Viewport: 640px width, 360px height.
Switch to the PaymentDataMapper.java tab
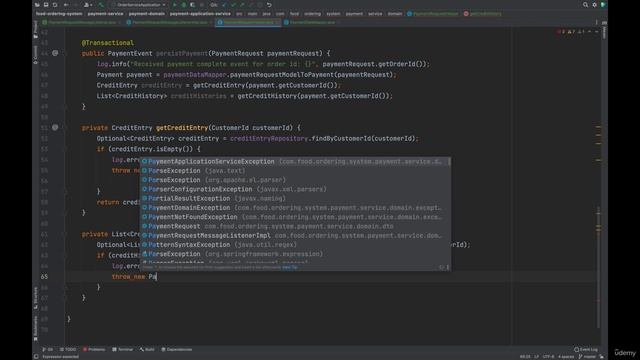tap(312, 22)
